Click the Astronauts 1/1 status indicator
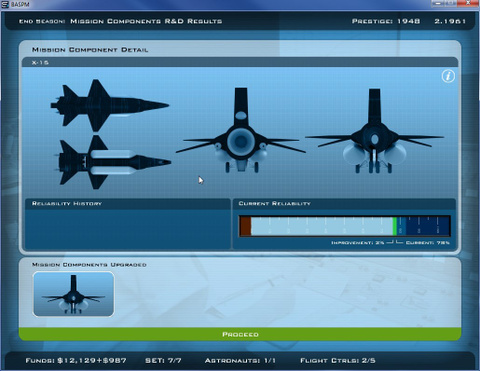This screenshot has height=371, width=480. pyautogui.click(x=240, y=360)
